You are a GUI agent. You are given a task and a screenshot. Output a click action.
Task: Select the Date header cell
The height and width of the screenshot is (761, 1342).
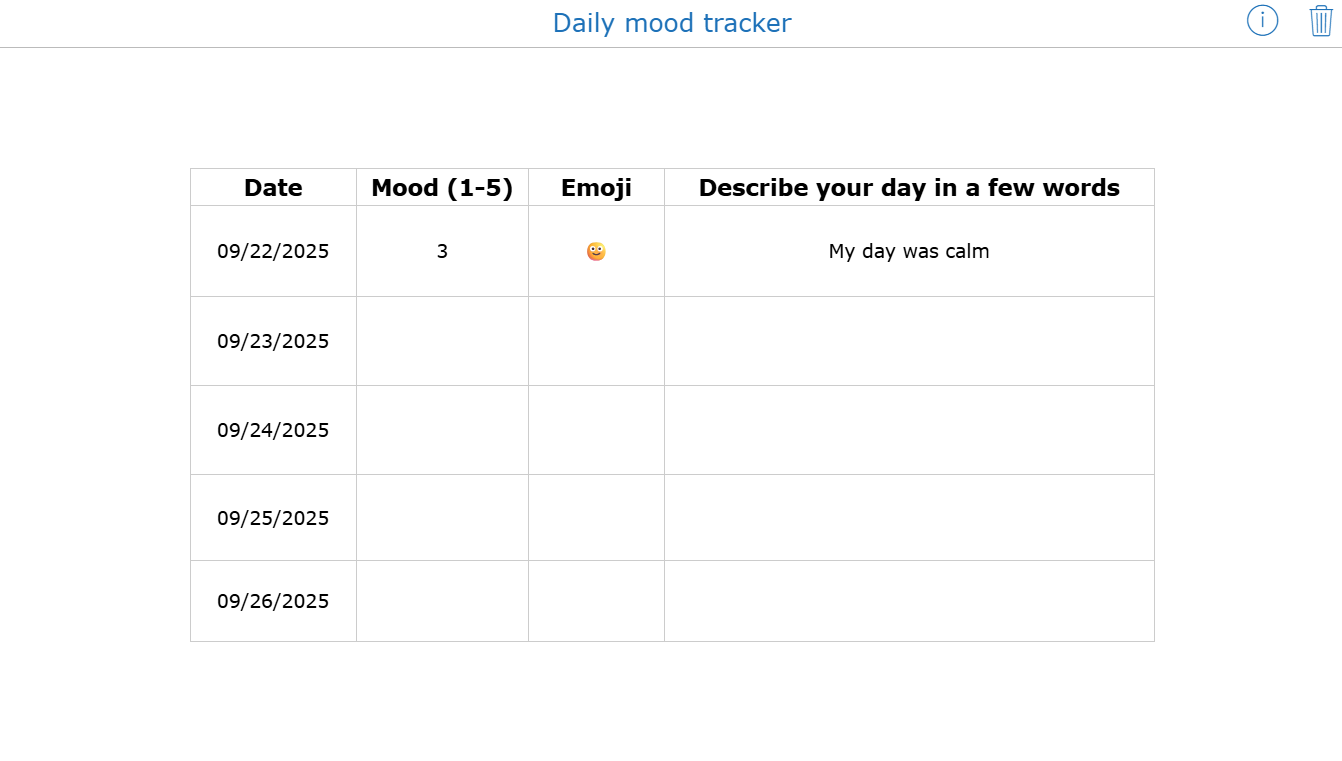coord(272,187)
